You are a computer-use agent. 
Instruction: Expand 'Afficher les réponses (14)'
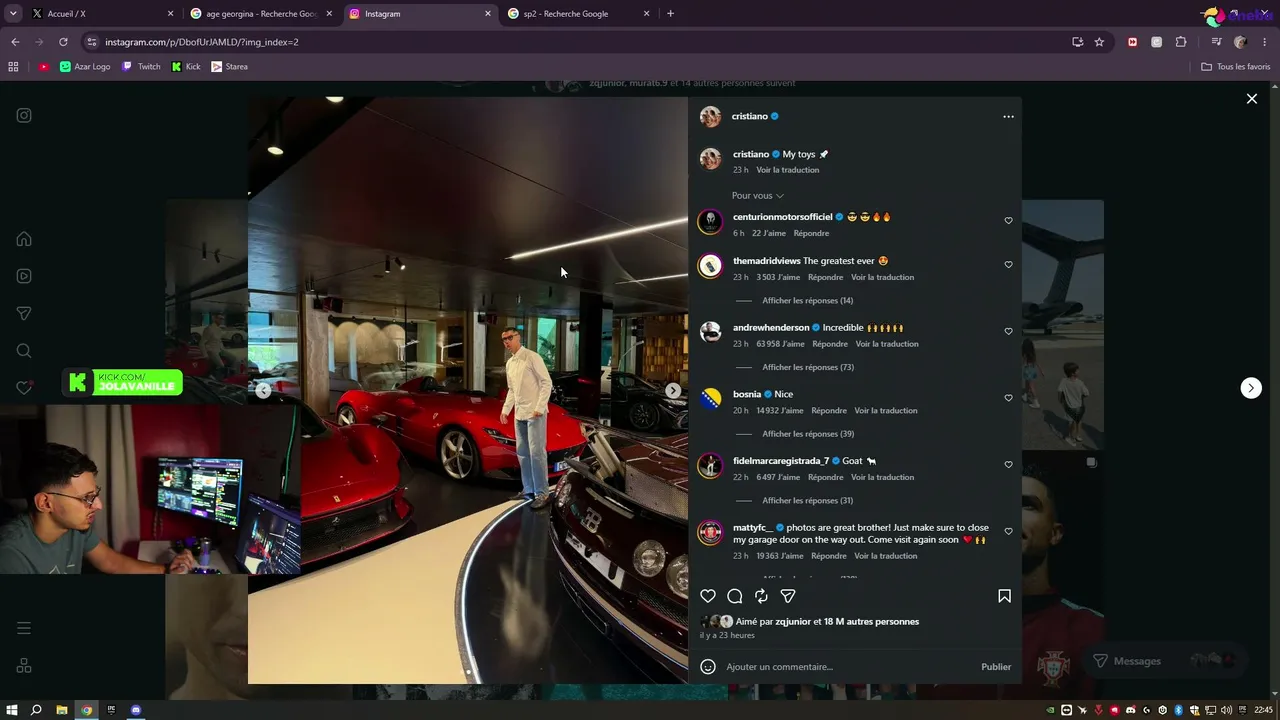point(807,301)
